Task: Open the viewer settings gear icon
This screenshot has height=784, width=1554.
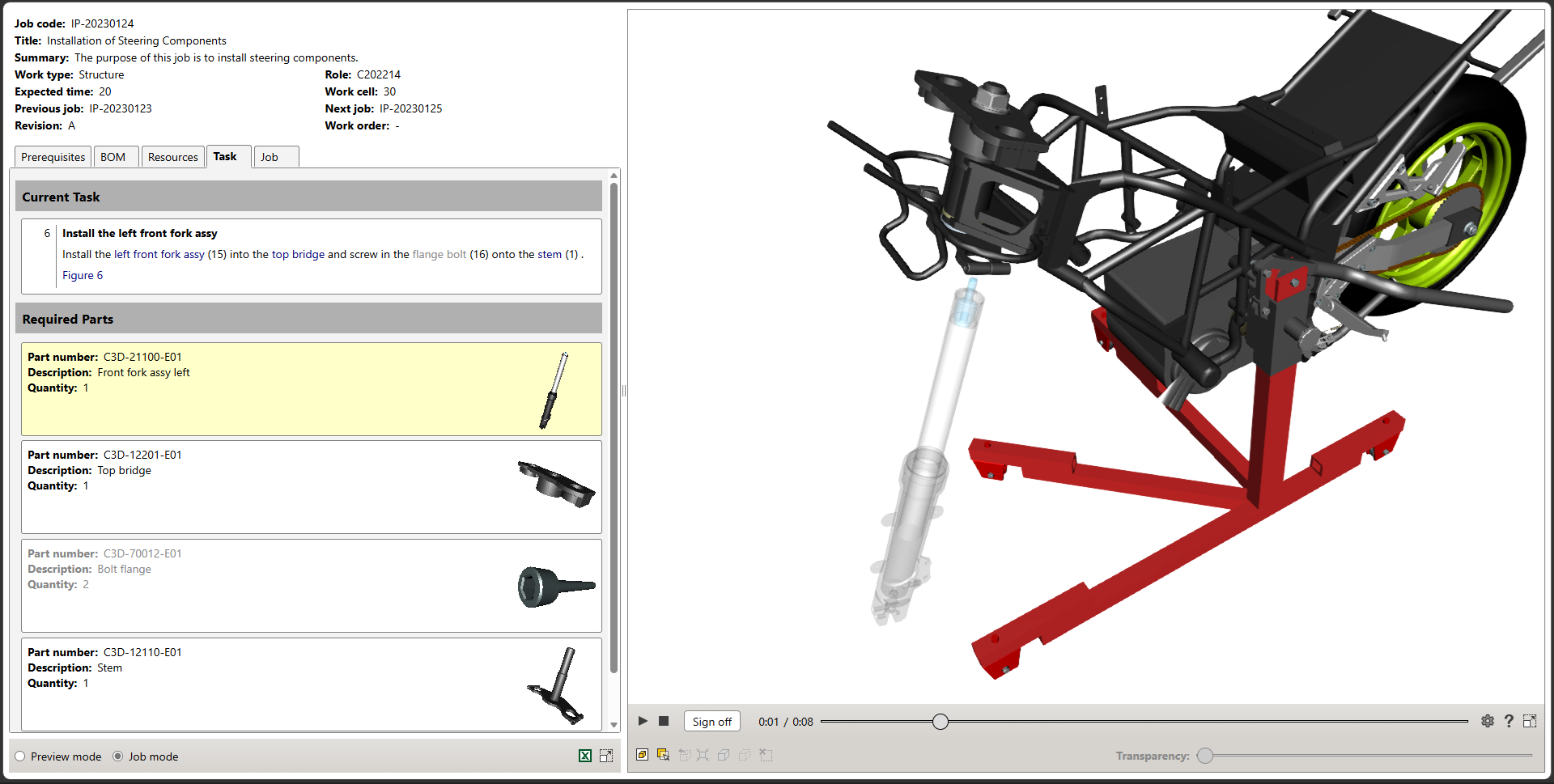Action: [1488, 721]
